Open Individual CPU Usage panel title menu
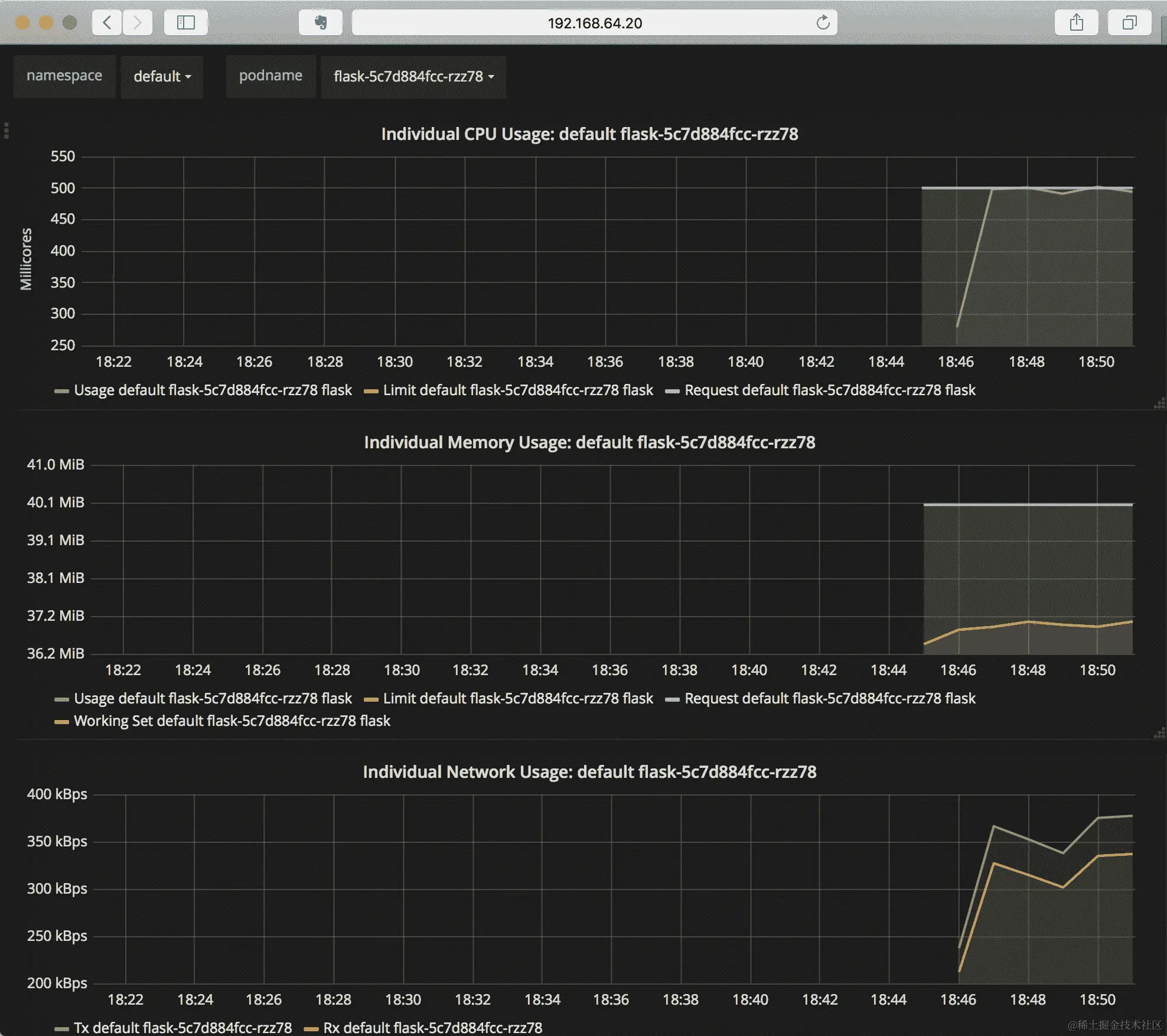 pyautogui.click(x=589, y=134)
